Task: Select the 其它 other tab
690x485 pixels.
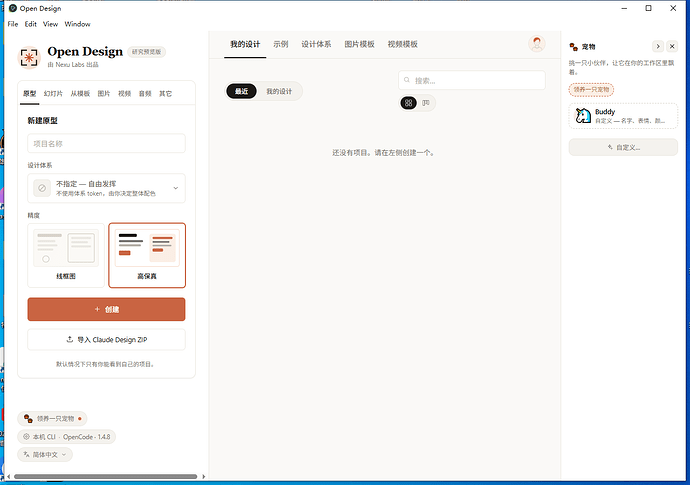Action: point(165,93)
